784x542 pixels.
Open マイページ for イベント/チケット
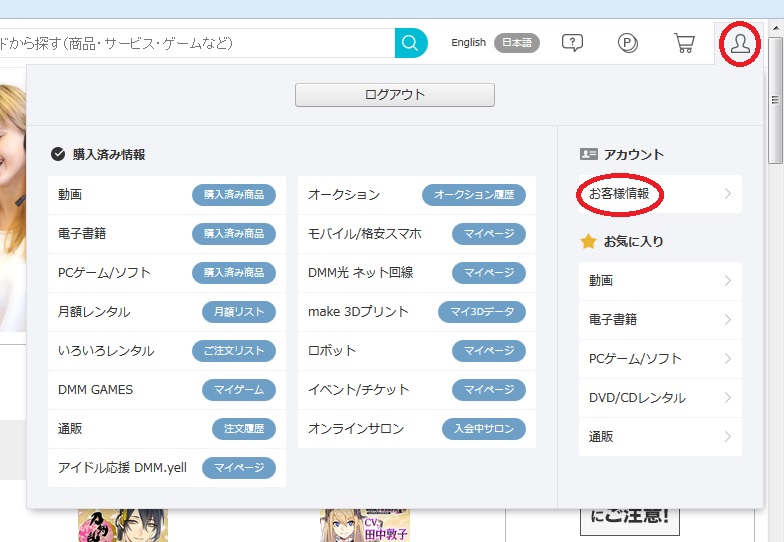(x=488, y=390)
